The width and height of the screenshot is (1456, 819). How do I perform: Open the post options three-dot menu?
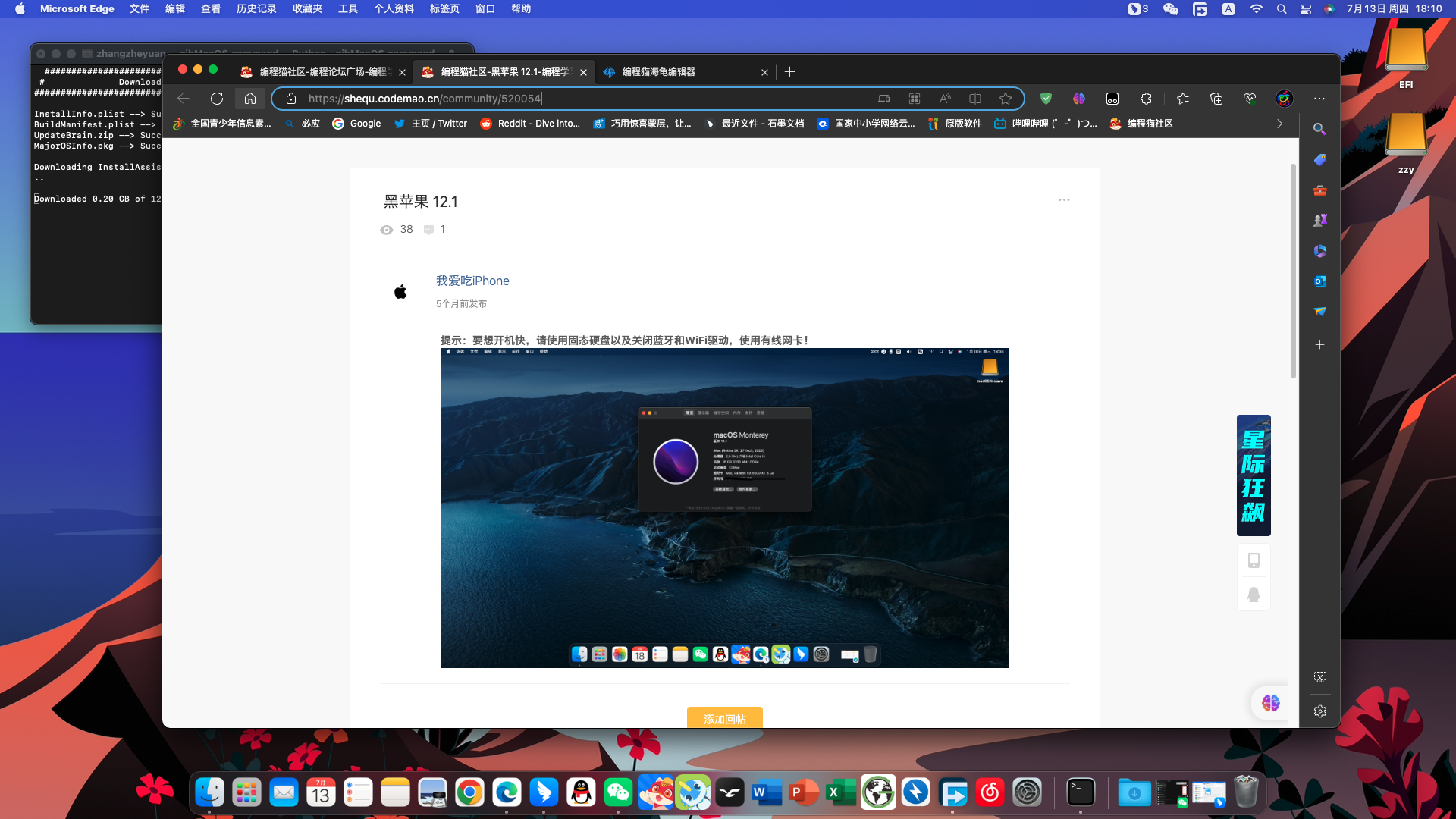[x=1064, y=200]
